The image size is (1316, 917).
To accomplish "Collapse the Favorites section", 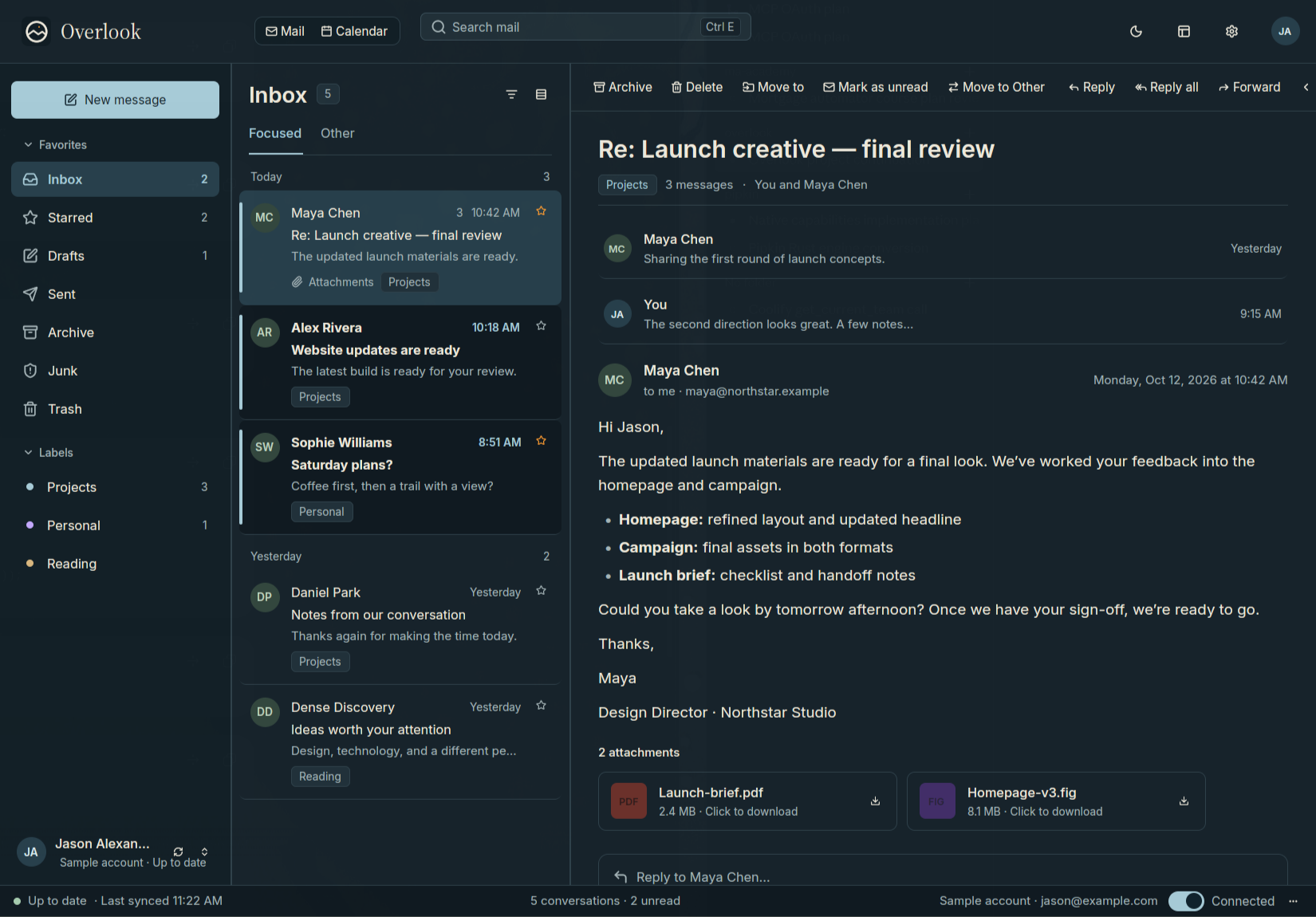I will coord(55,145).
